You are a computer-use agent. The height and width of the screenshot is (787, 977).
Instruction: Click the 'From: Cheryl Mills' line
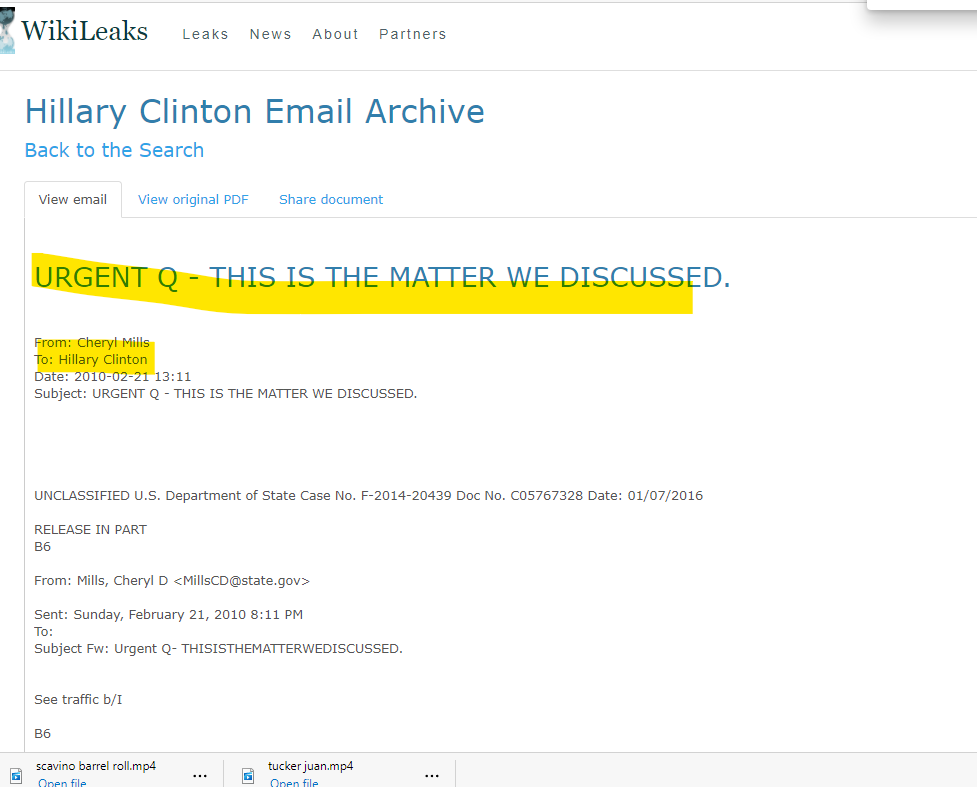click(92, 343)
